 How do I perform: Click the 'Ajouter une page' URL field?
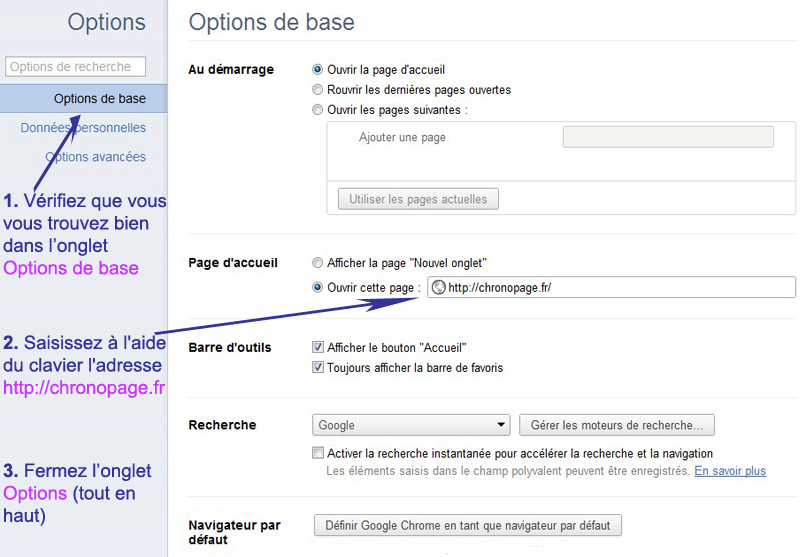click(x=668, y=137)
